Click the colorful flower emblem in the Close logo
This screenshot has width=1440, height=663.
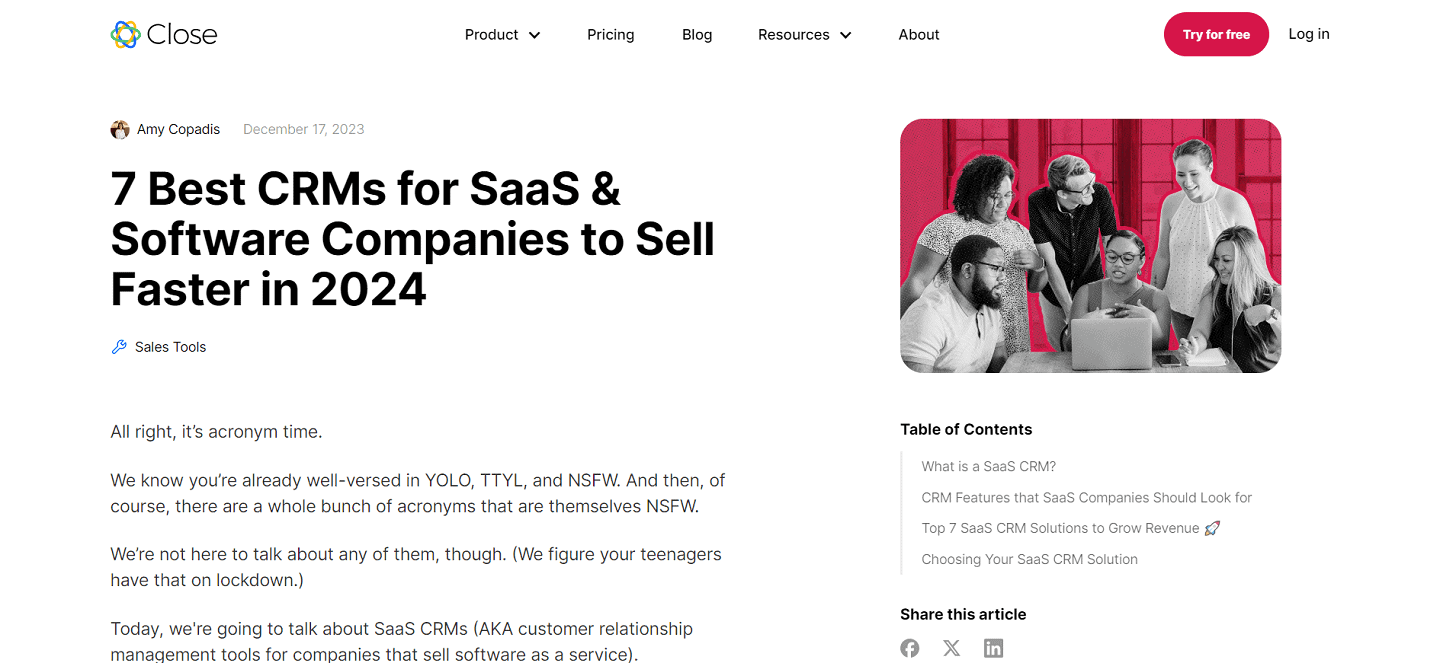(x=126, y=33)
